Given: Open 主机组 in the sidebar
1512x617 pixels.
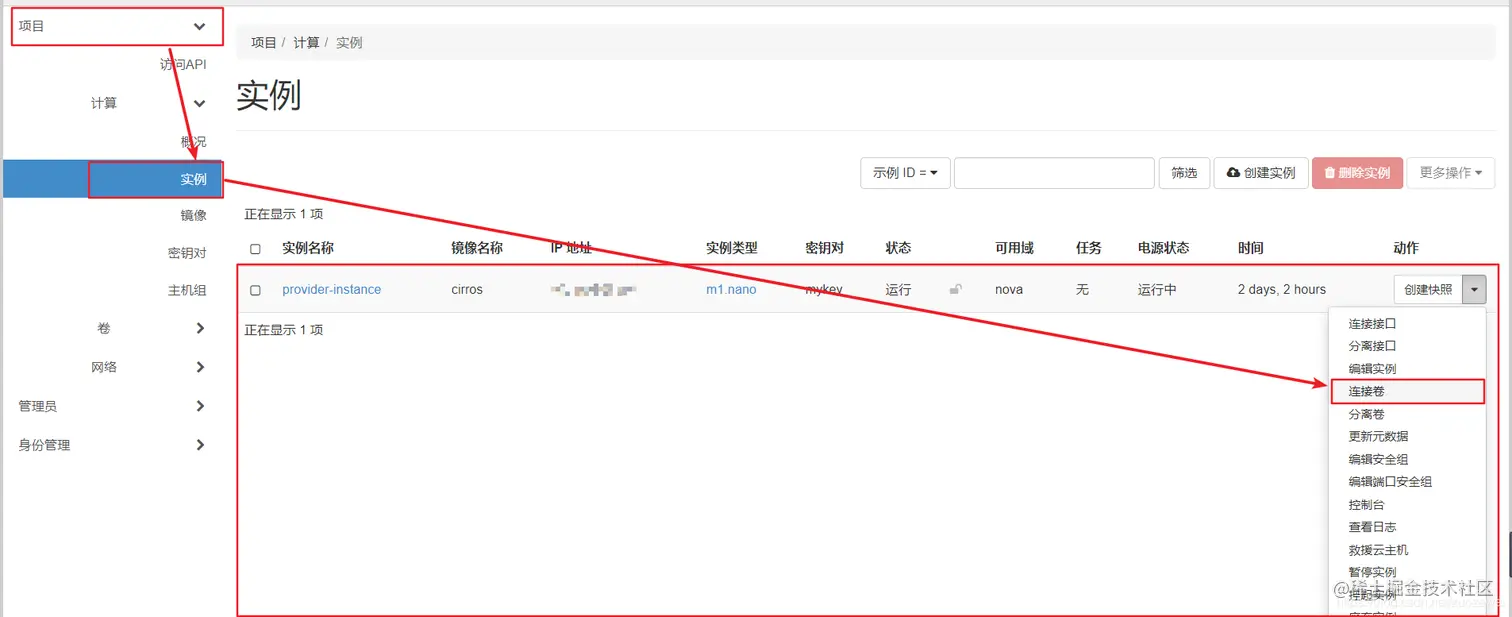Looking at the screenshot, I should [187, 291].
